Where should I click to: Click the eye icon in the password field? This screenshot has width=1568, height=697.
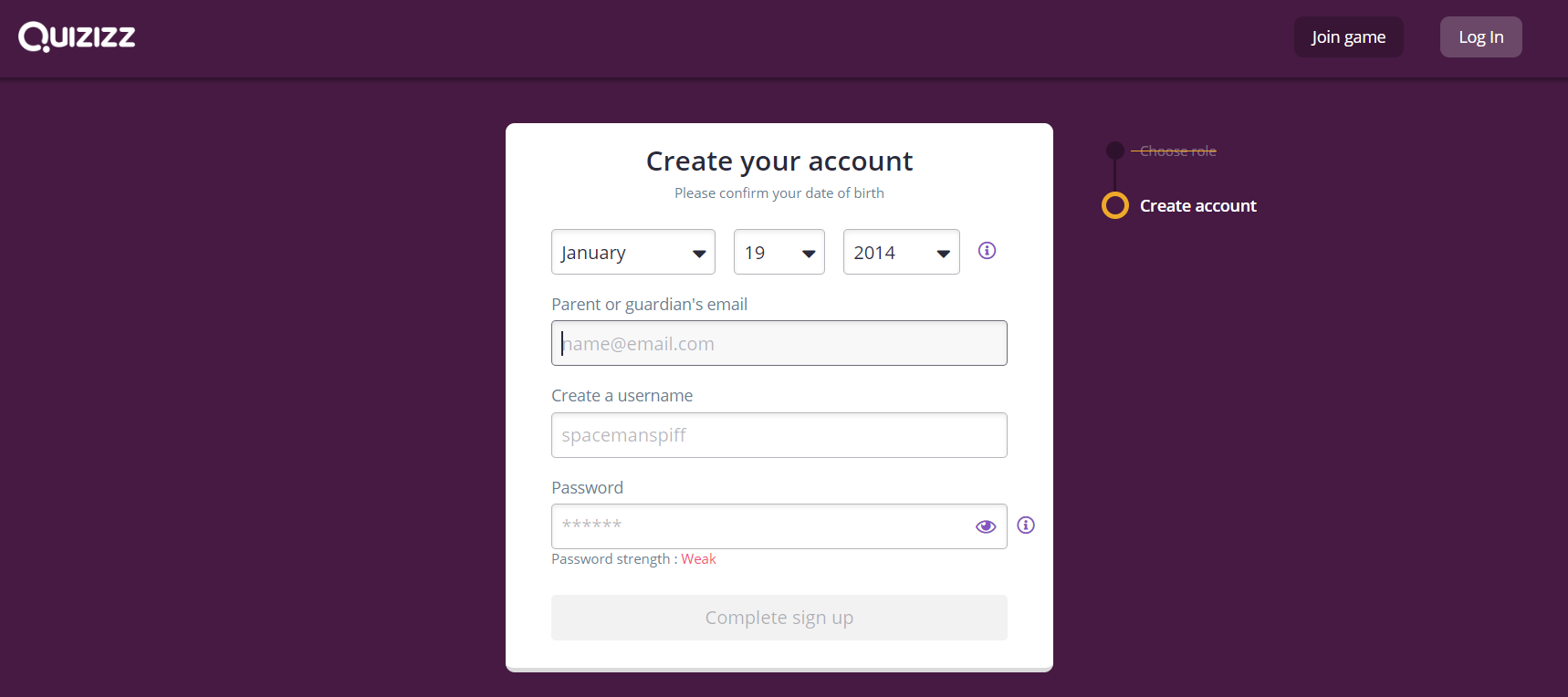pyautogui.click(x=986, y=526)
